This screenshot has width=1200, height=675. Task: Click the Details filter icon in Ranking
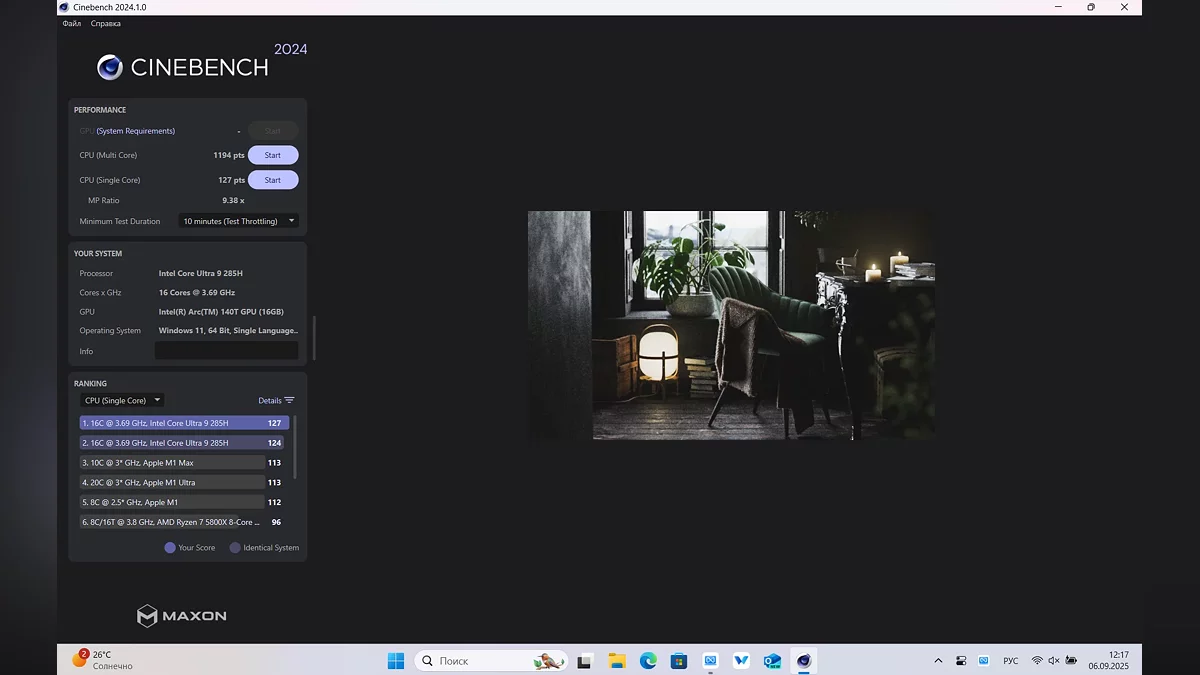(289, 400)
